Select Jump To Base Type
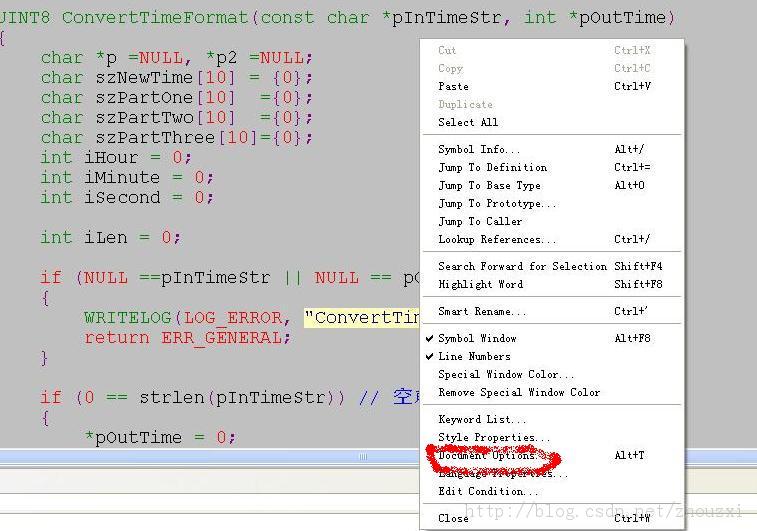The width and height of the screenshot is (757, 531). tap(551, 185)
